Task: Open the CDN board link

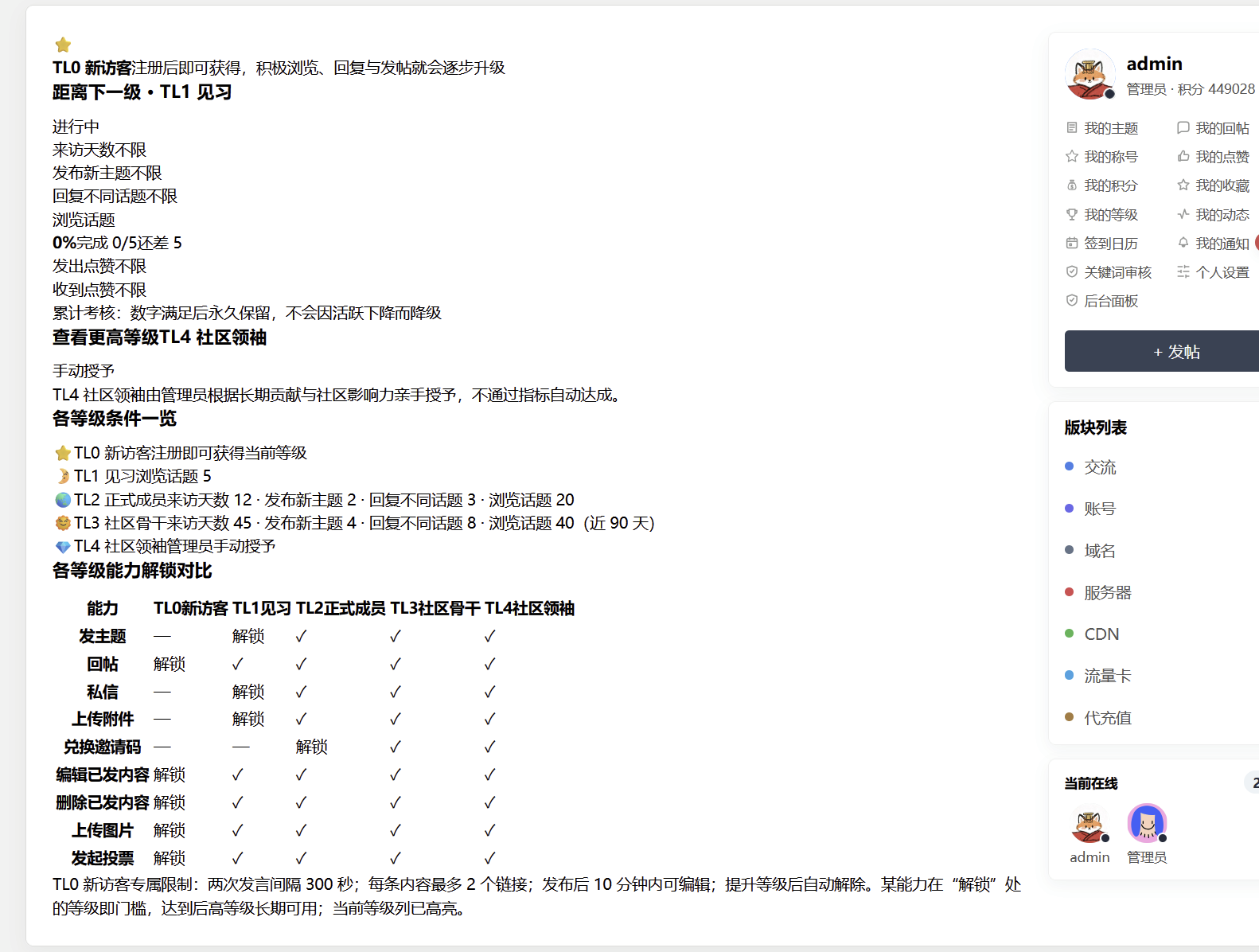Action: coord(1101,634)
